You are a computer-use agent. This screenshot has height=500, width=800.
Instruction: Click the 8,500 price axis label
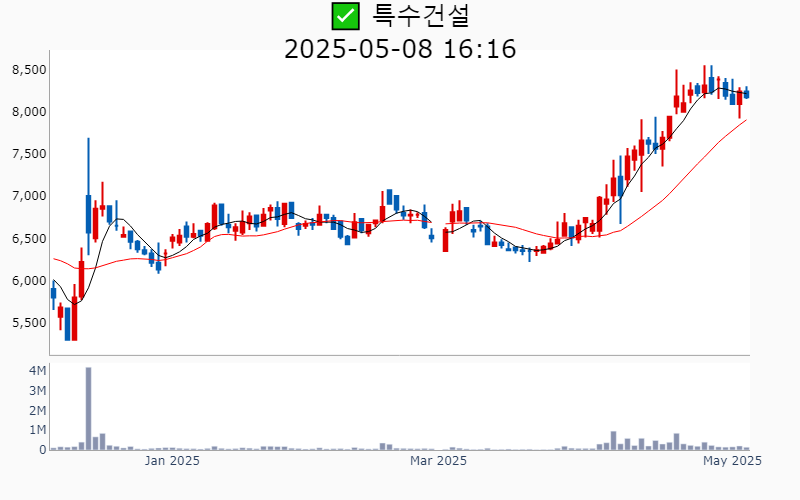pos(29,69)
